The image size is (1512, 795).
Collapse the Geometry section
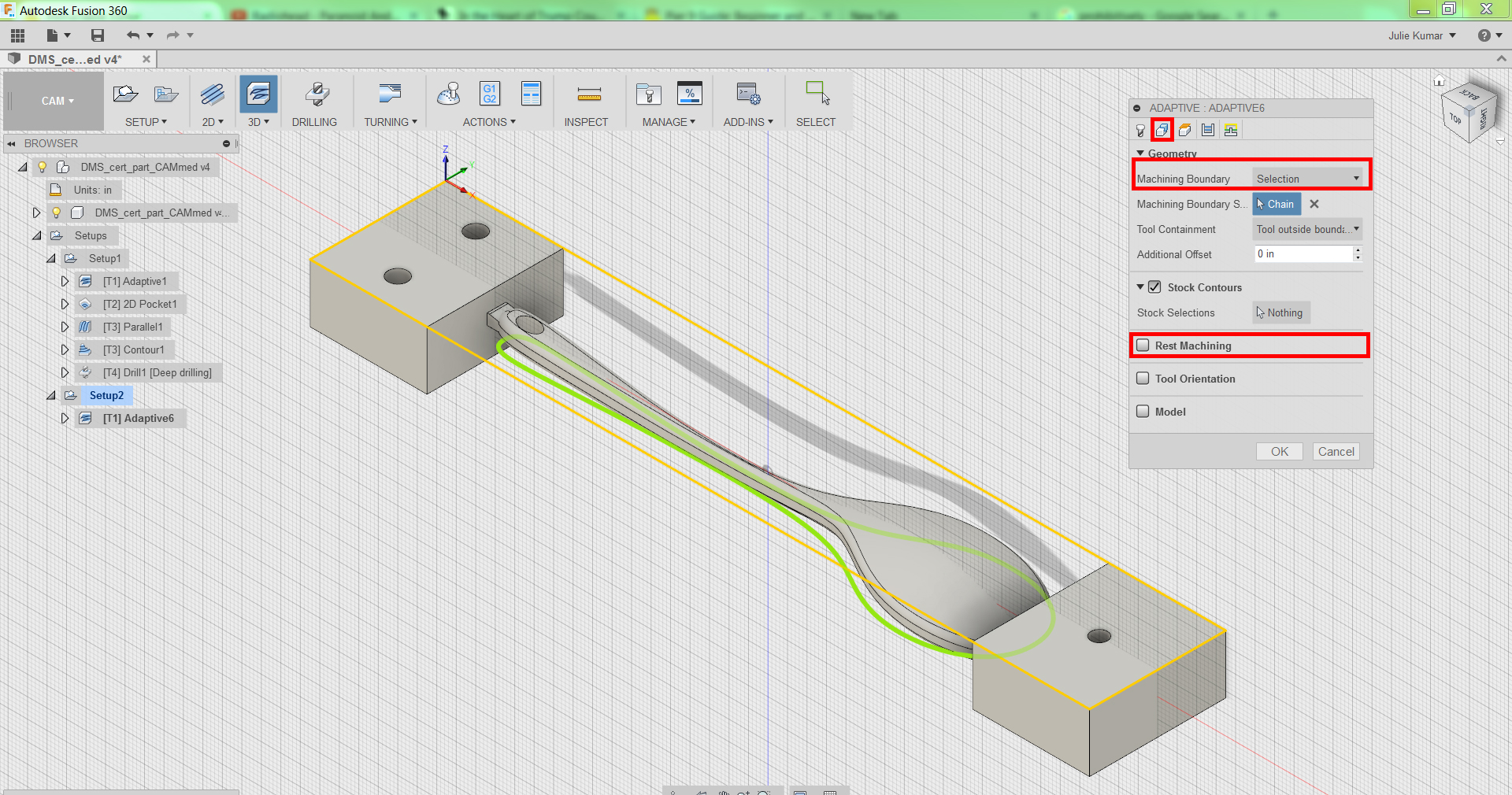1140,153
